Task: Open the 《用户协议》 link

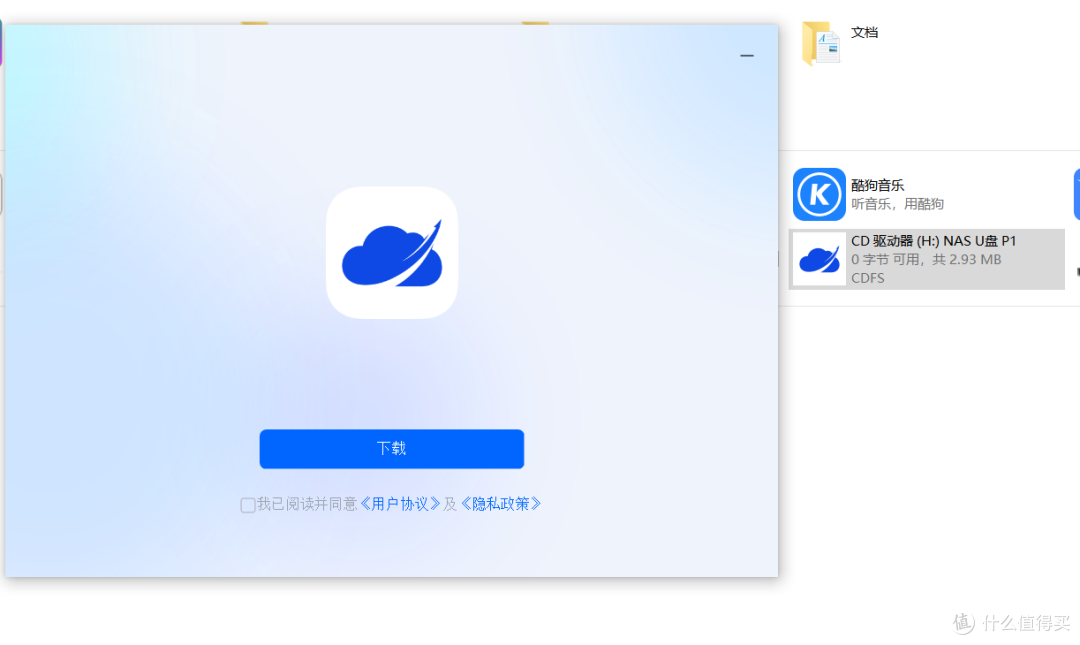Action: coord(400,504)
